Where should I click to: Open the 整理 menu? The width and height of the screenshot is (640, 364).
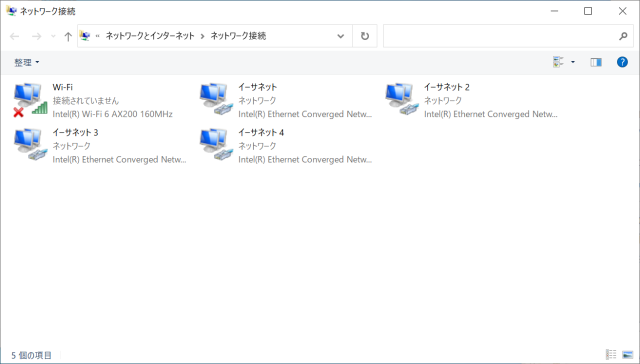27,62
